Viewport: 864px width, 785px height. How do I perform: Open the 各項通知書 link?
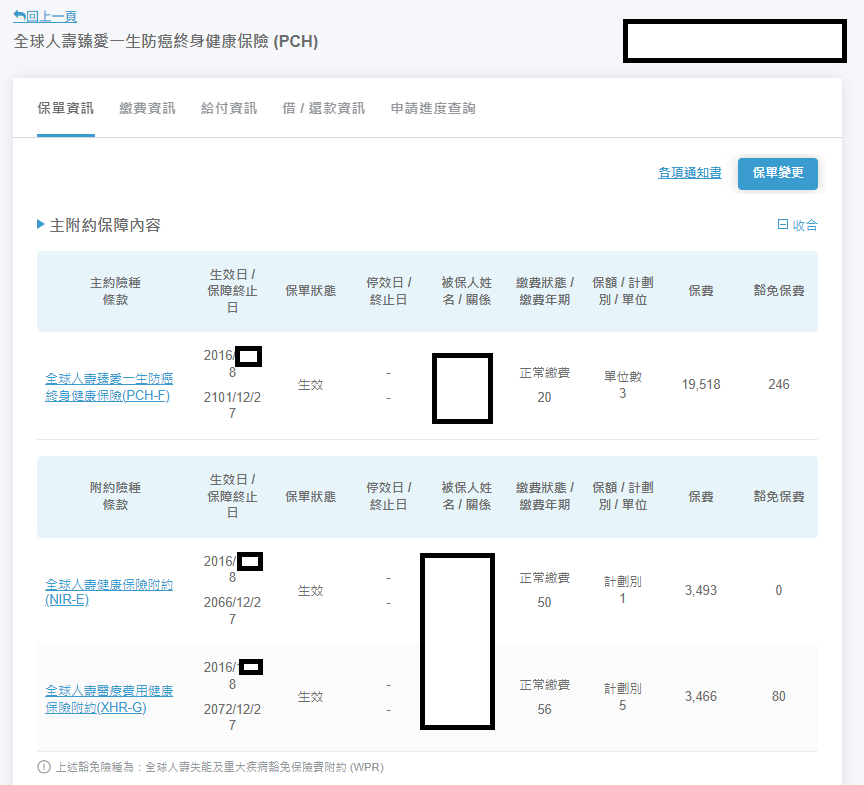(x=689, y=173)
